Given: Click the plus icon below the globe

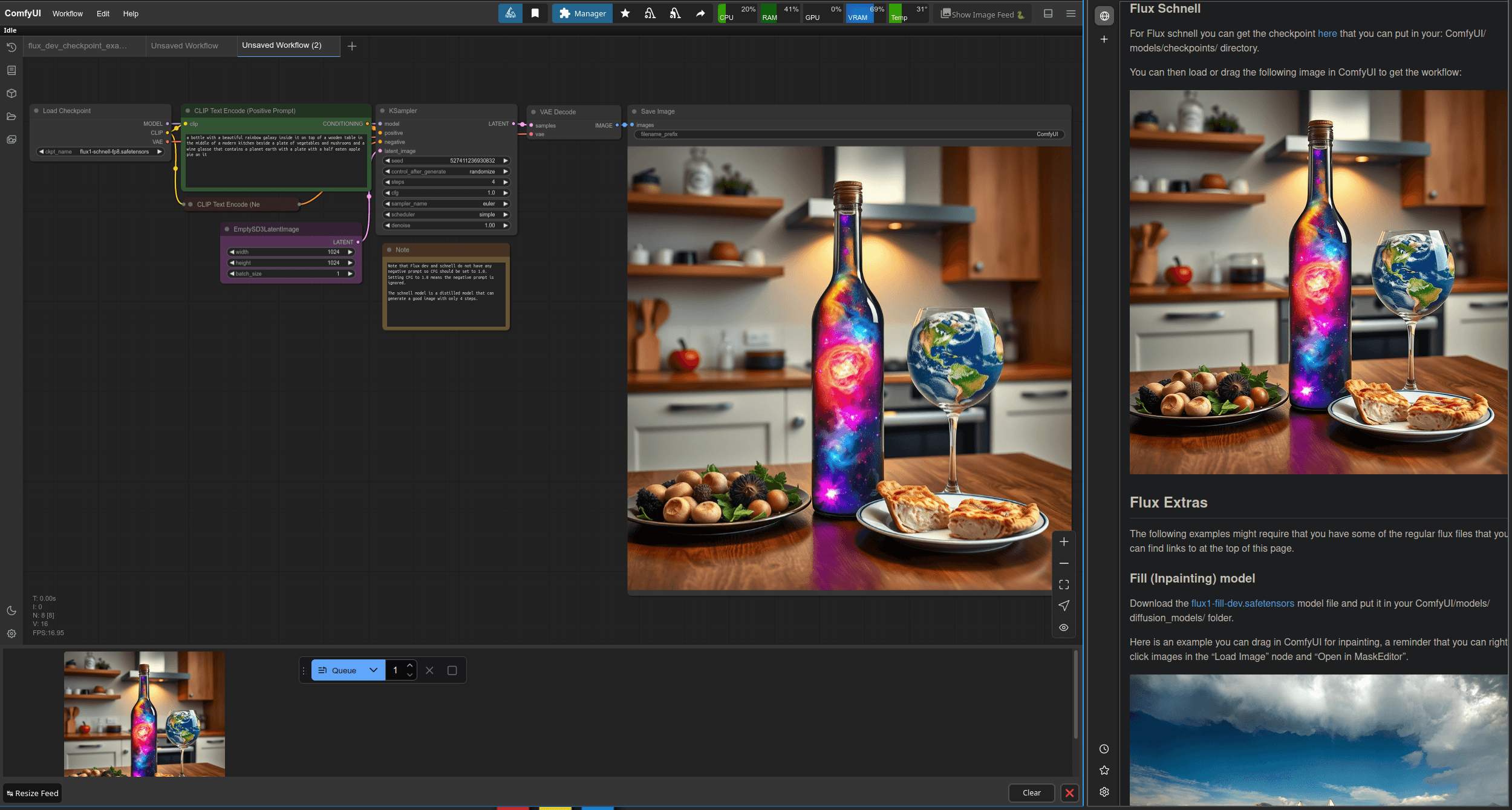Looking at the screenshot, I should (1104, 39).
